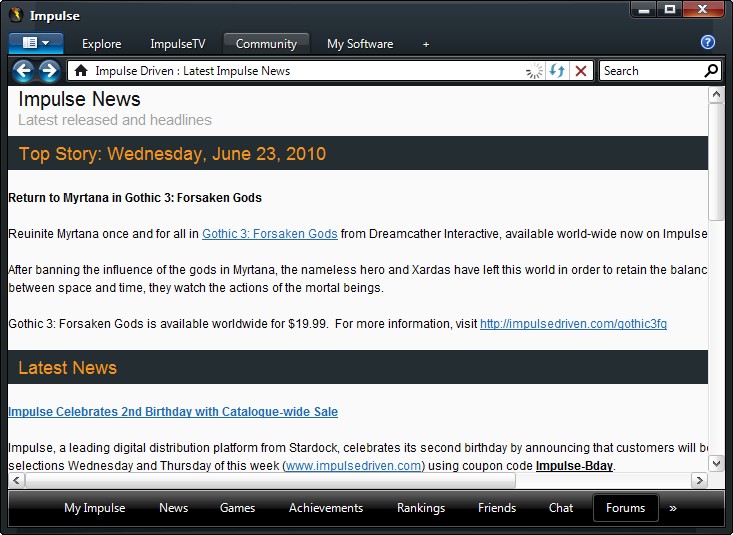Click the horizontal scrollbar right arrow

coord(699,480)
